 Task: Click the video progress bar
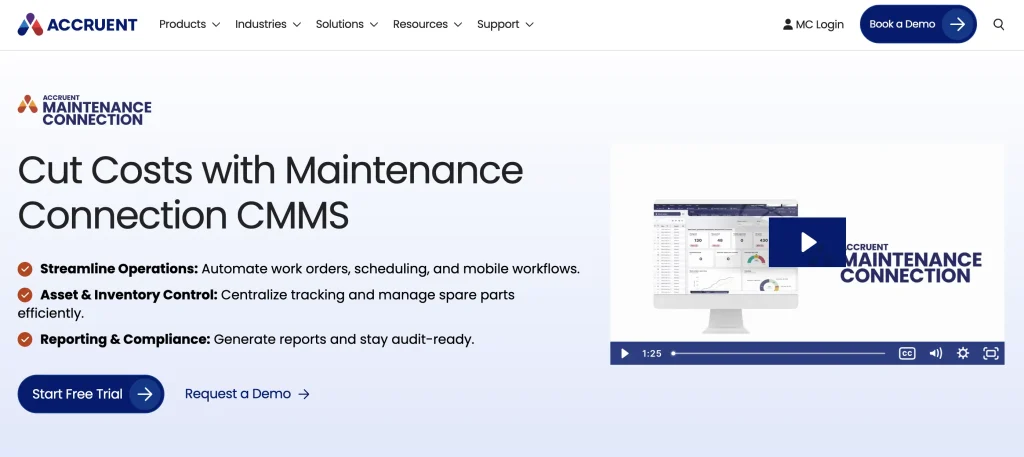click(x=778, y=353)
